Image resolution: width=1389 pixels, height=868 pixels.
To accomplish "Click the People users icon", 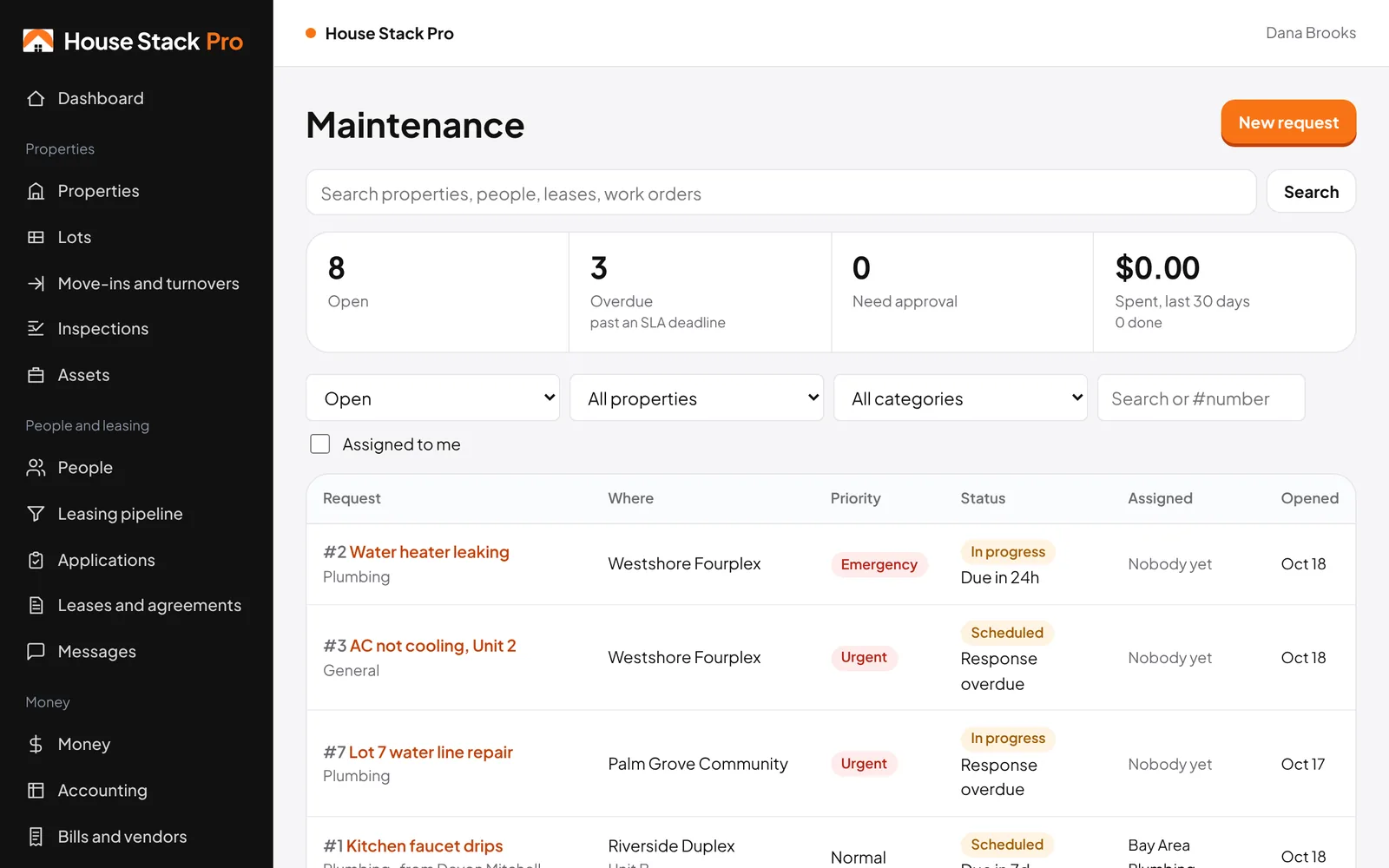I will pos(36,467).
